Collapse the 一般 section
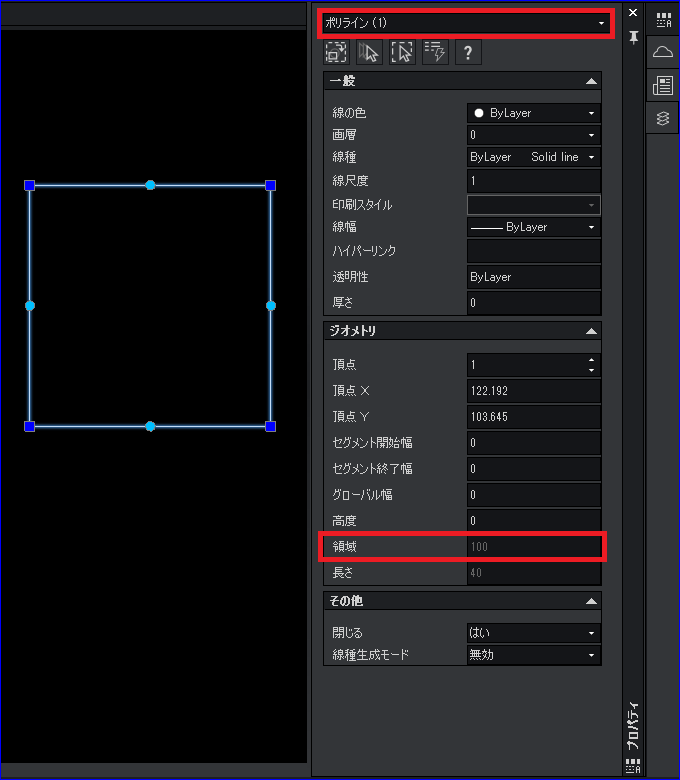The image size is (680, 780). coord(591,81)
